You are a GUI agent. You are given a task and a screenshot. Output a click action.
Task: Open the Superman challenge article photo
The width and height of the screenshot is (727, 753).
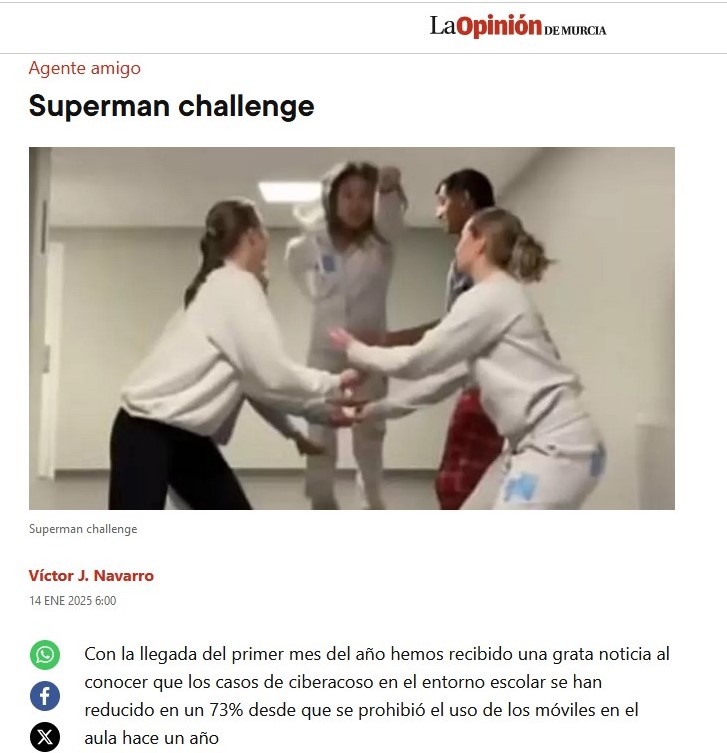click(x=351, y=328)
